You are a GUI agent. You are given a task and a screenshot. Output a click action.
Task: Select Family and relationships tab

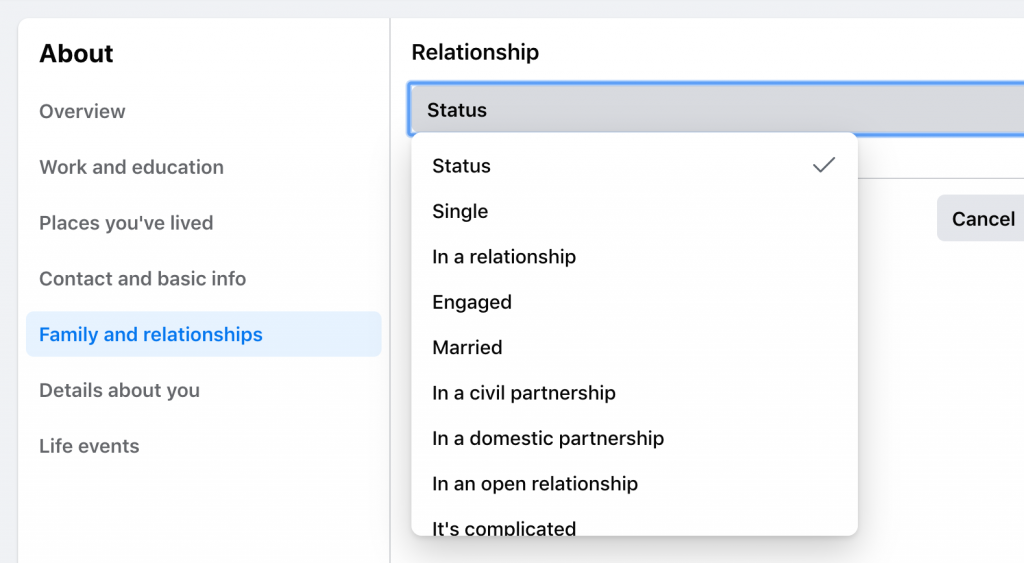pos(151,335)
